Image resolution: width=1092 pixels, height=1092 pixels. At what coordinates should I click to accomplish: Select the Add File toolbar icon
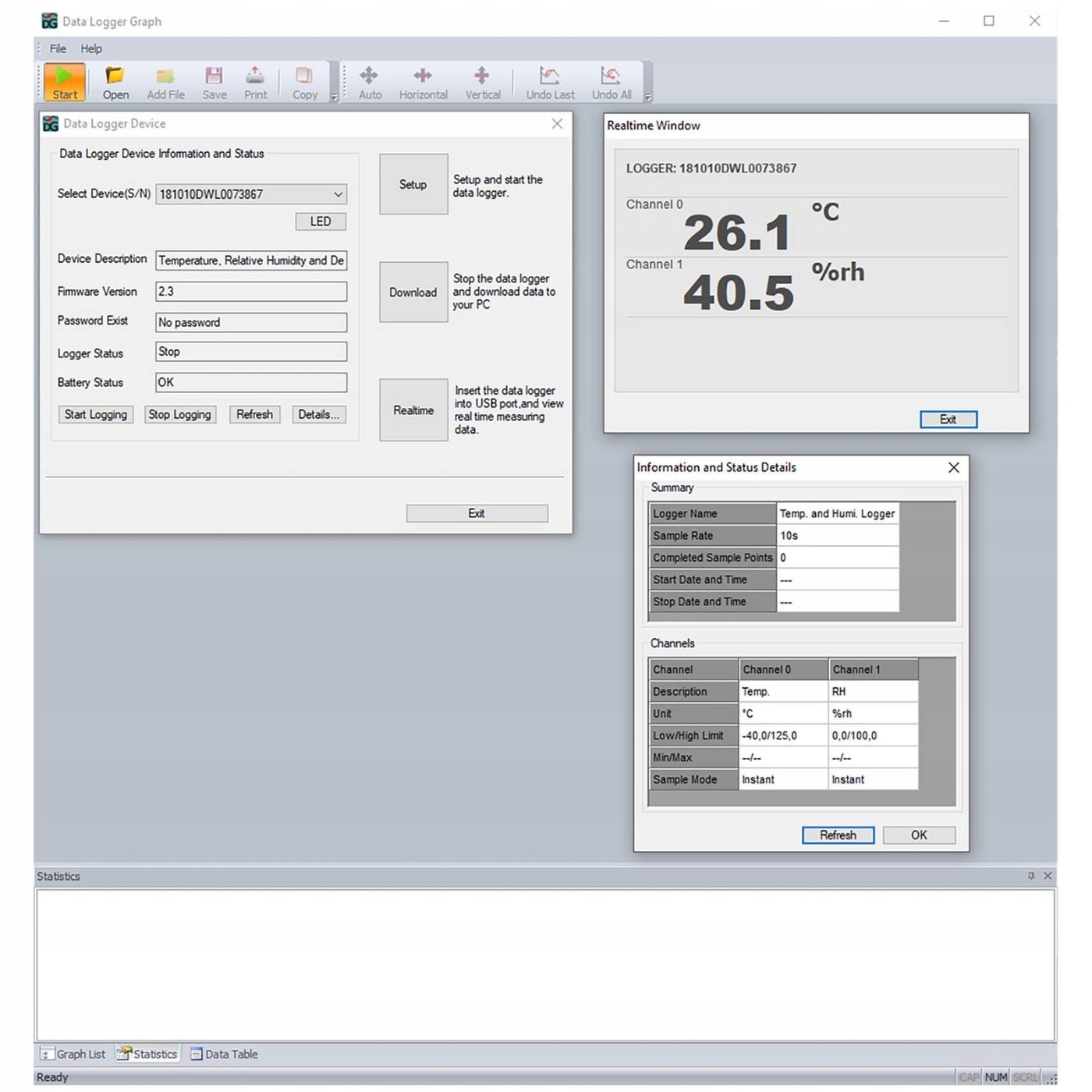pos(165,80)
